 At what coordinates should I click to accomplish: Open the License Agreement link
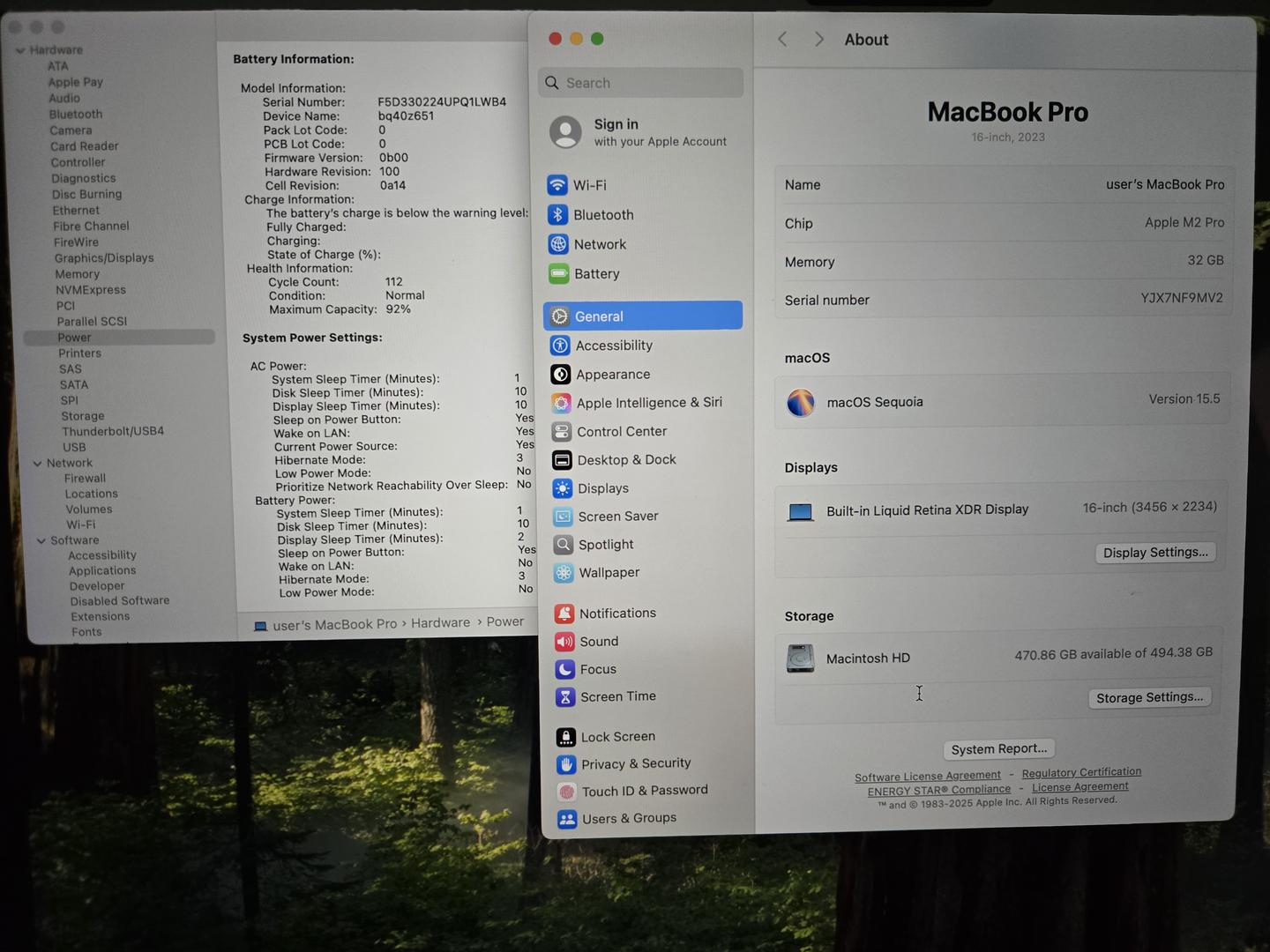[x=1080, y=787]
